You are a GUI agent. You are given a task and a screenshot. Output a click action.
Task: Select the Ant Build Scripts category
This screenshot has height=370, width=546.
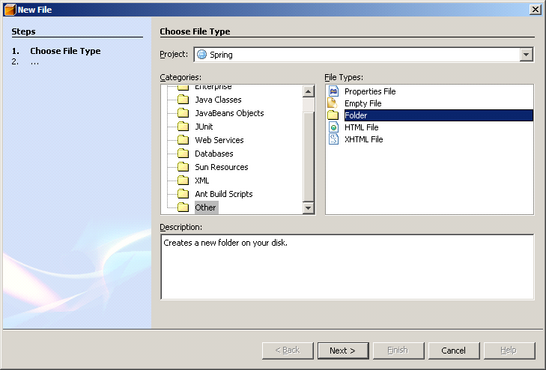pyautogui.click(x=224, y=194)
